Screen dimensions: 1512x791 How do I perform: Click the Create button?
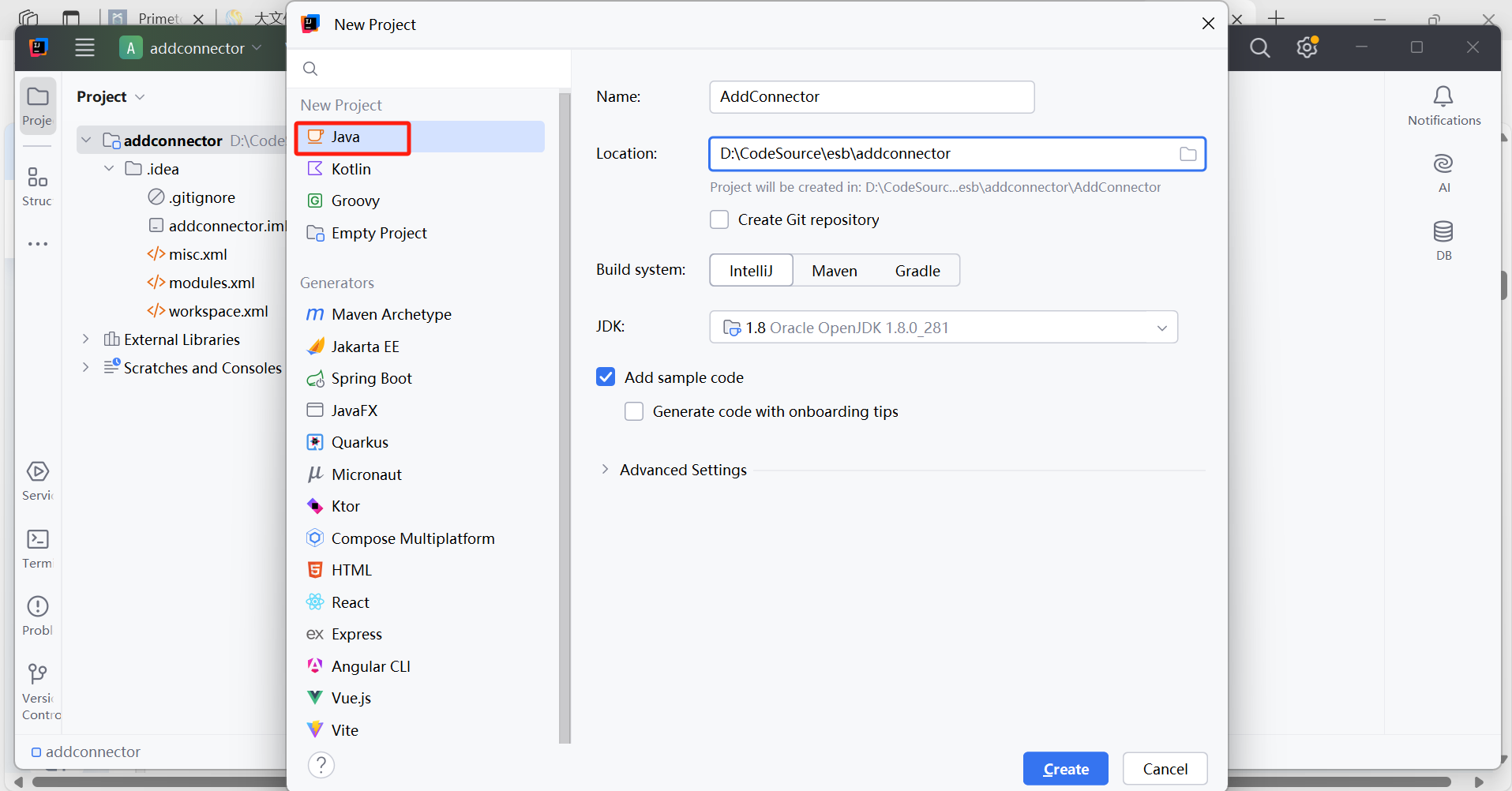tap(1065, 769)
